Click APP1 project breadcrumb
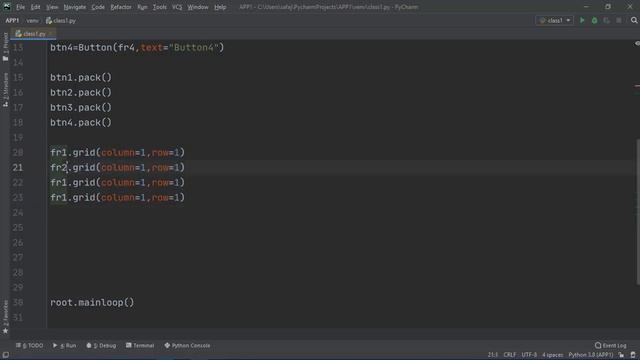This screenshot has height=360, width=640. click(12, 20)
